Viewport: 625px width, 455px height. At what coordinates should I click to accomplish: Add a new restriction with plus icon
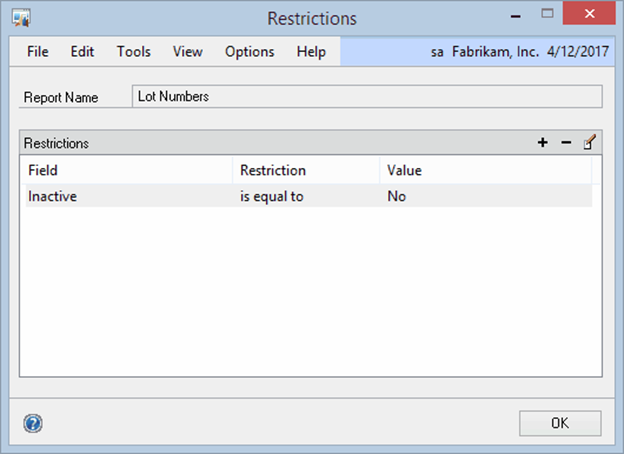pos(542,142)
